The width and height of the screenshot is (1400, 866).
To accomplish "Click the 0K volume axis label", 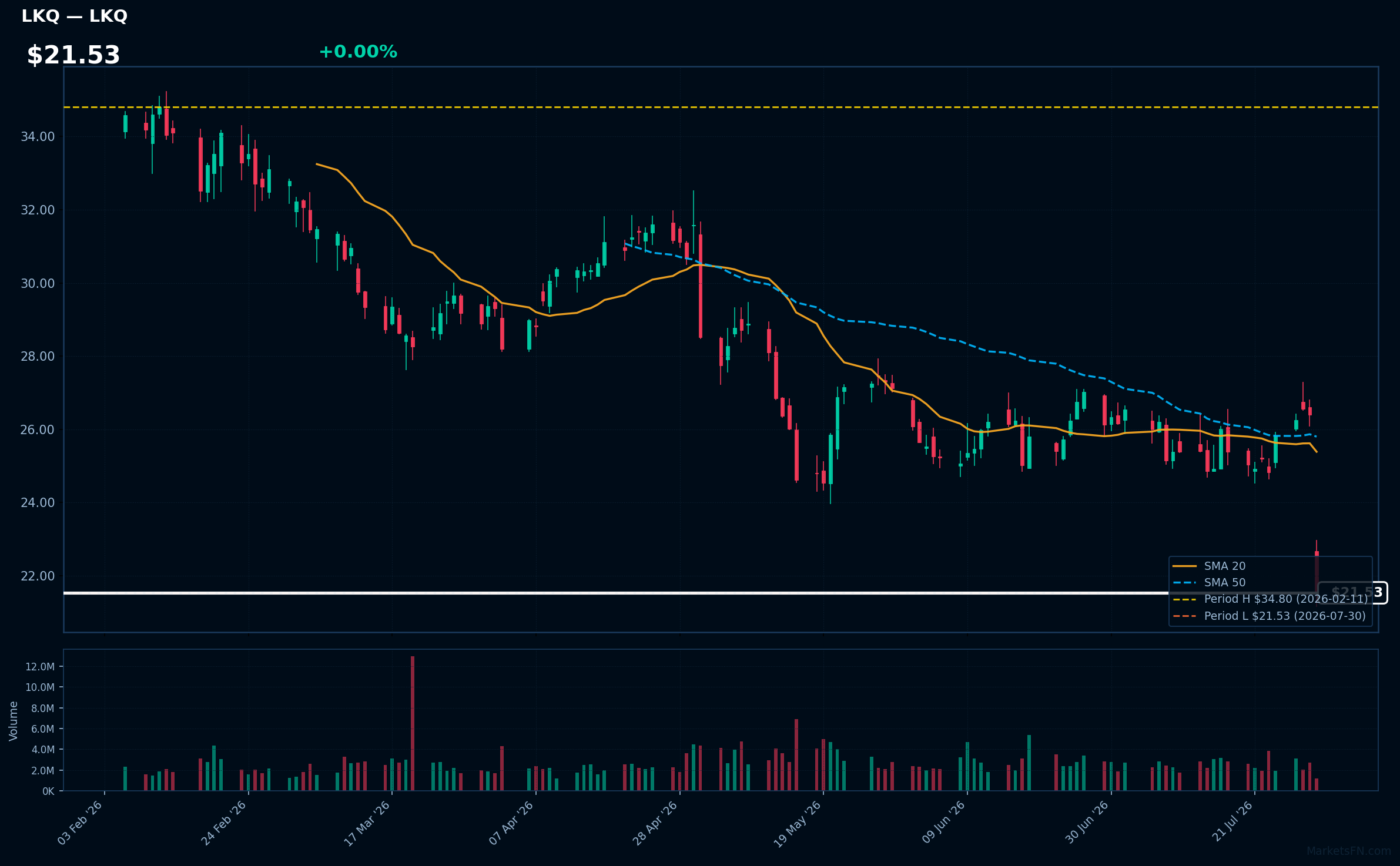I will 48,791.
